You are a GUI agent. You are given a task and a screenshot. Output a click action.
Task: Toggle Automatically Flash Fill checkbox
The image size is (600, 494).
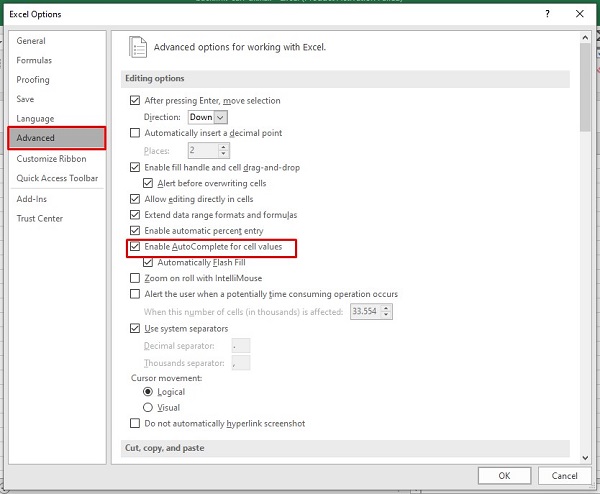coord(150,262)
